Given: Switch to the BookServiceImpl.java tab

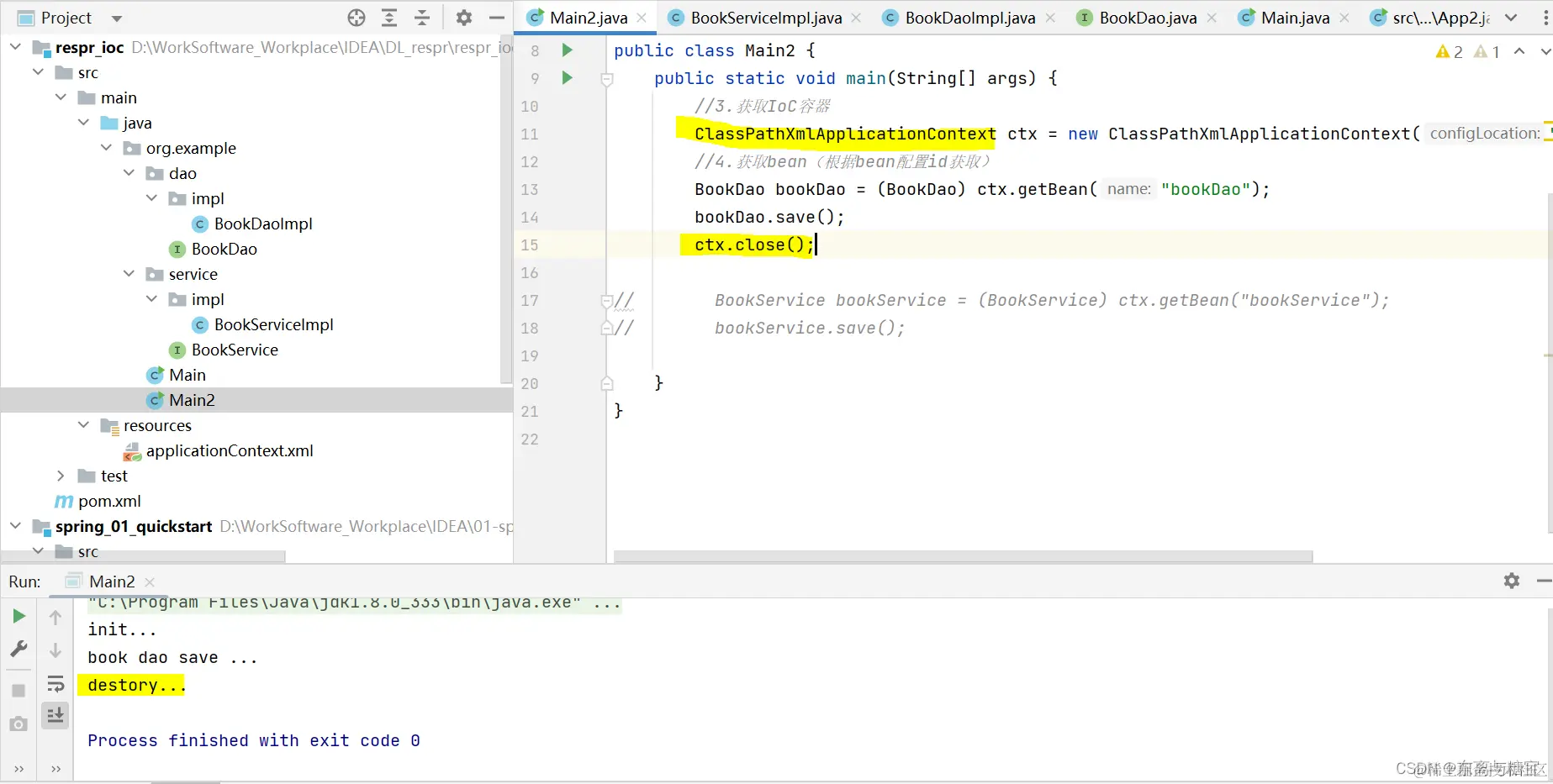Looking at the screenshot, I should point(766,18).
